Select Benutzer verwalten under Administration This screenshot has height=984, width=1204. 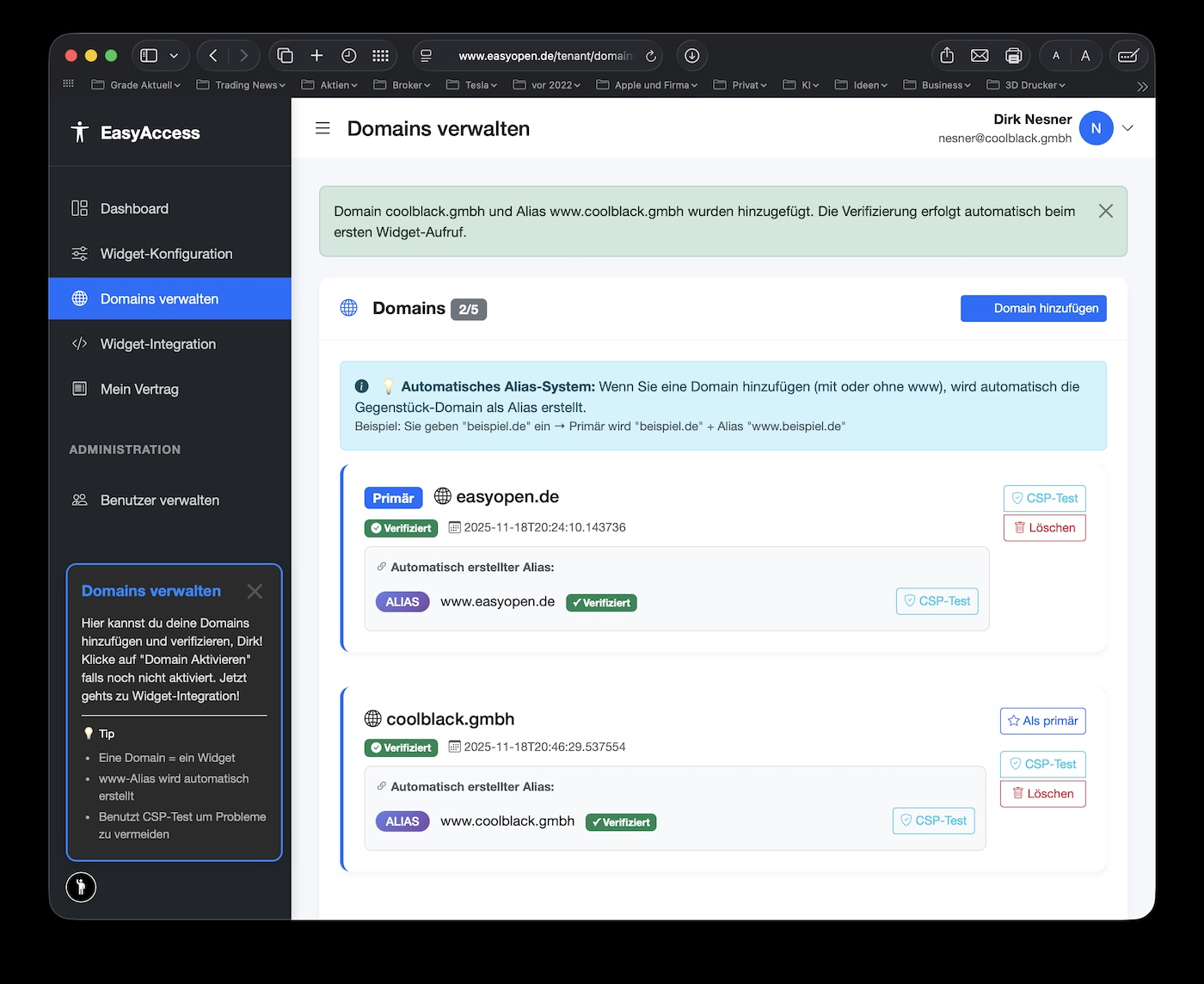click(x=159, y=500)
